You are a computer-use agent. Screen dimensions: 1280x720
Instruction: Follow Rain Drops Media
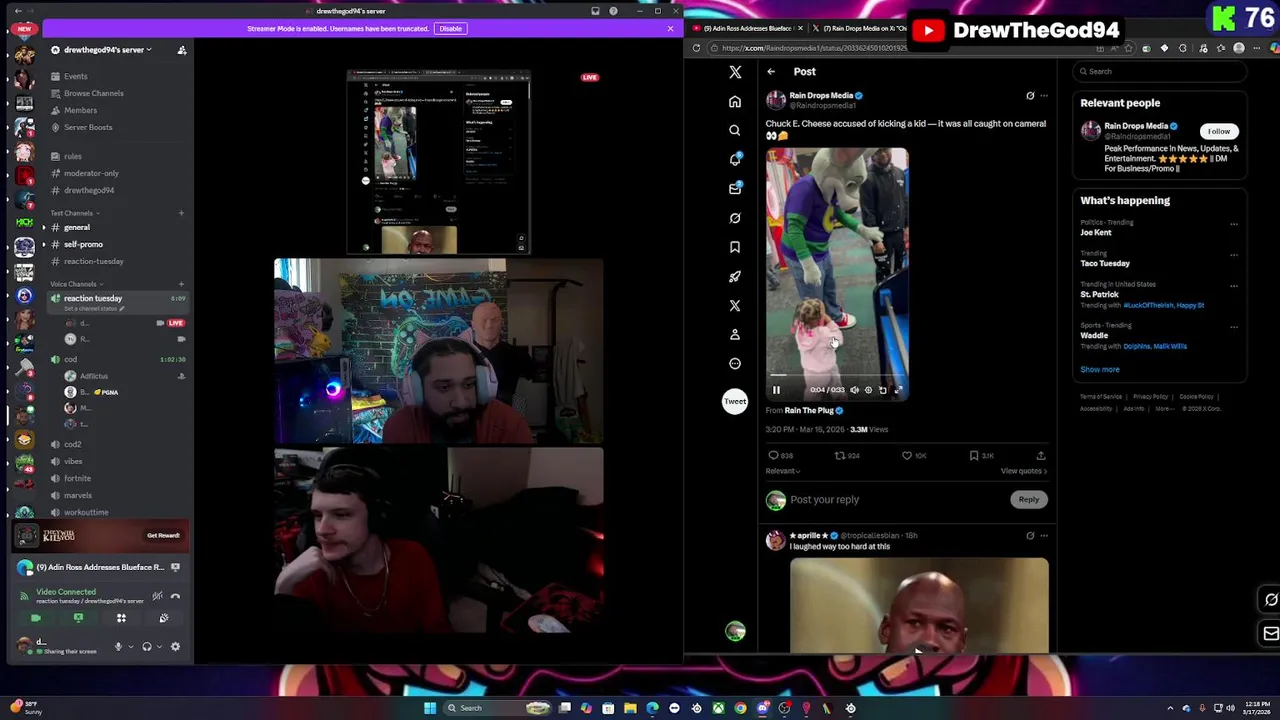(1218, 131)
